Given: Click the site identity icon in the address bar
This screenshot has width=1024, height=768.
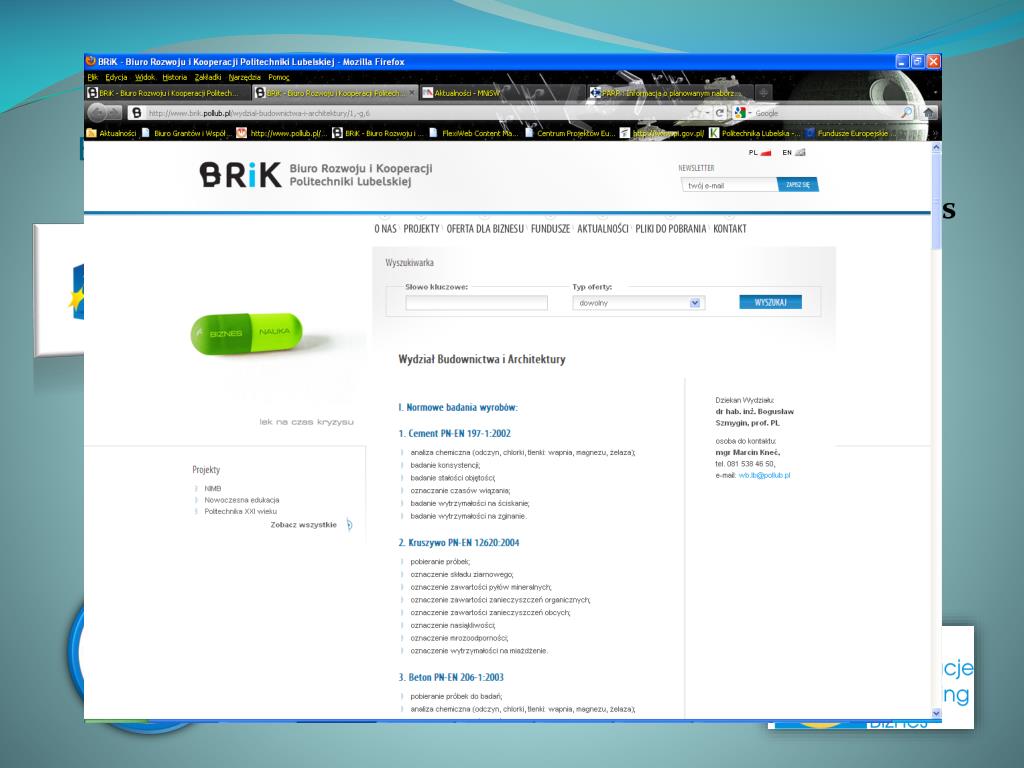Looking at the screenshot, I should [x=136, y=113].
